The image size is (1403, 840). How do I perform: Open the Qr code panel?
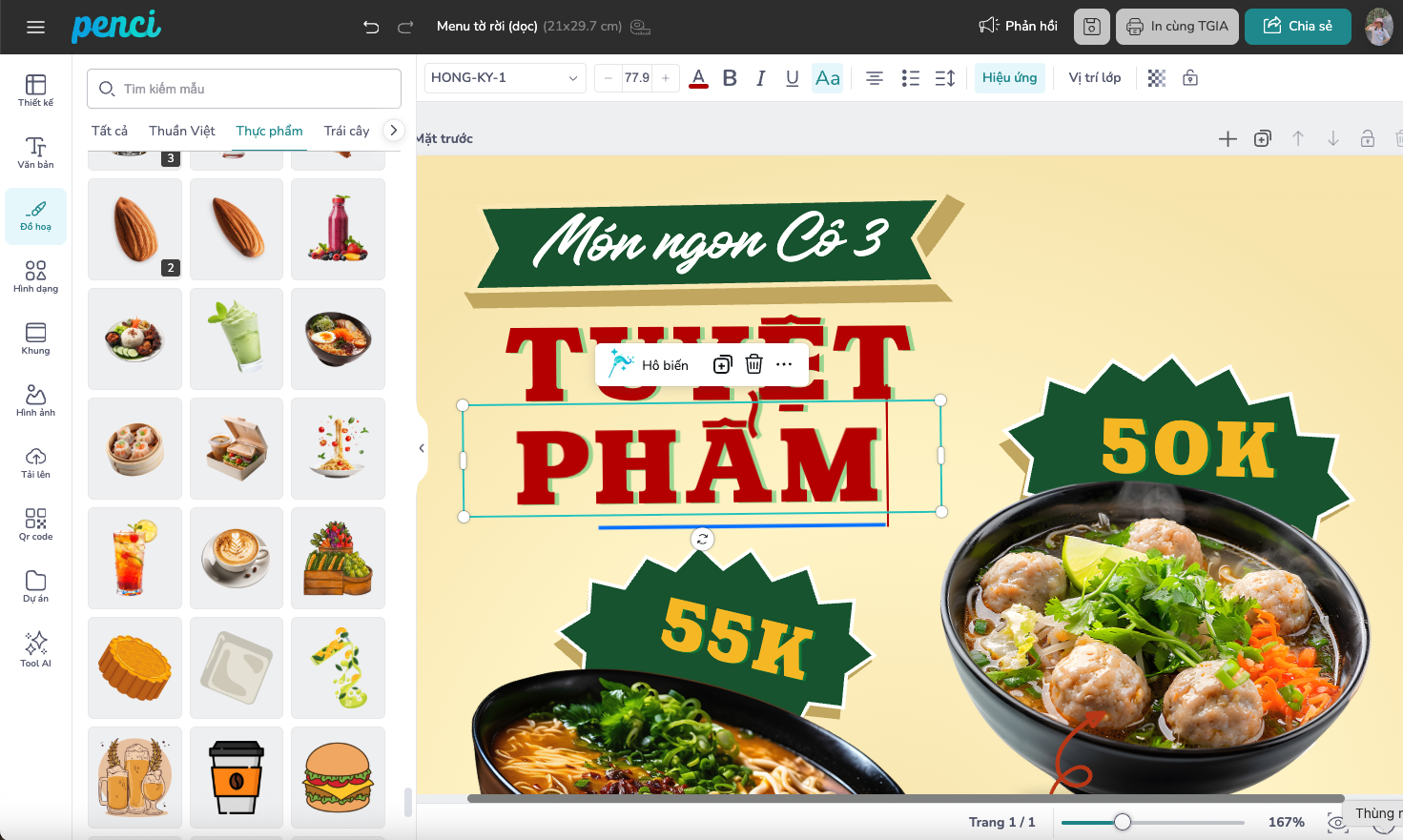point(35,524)
